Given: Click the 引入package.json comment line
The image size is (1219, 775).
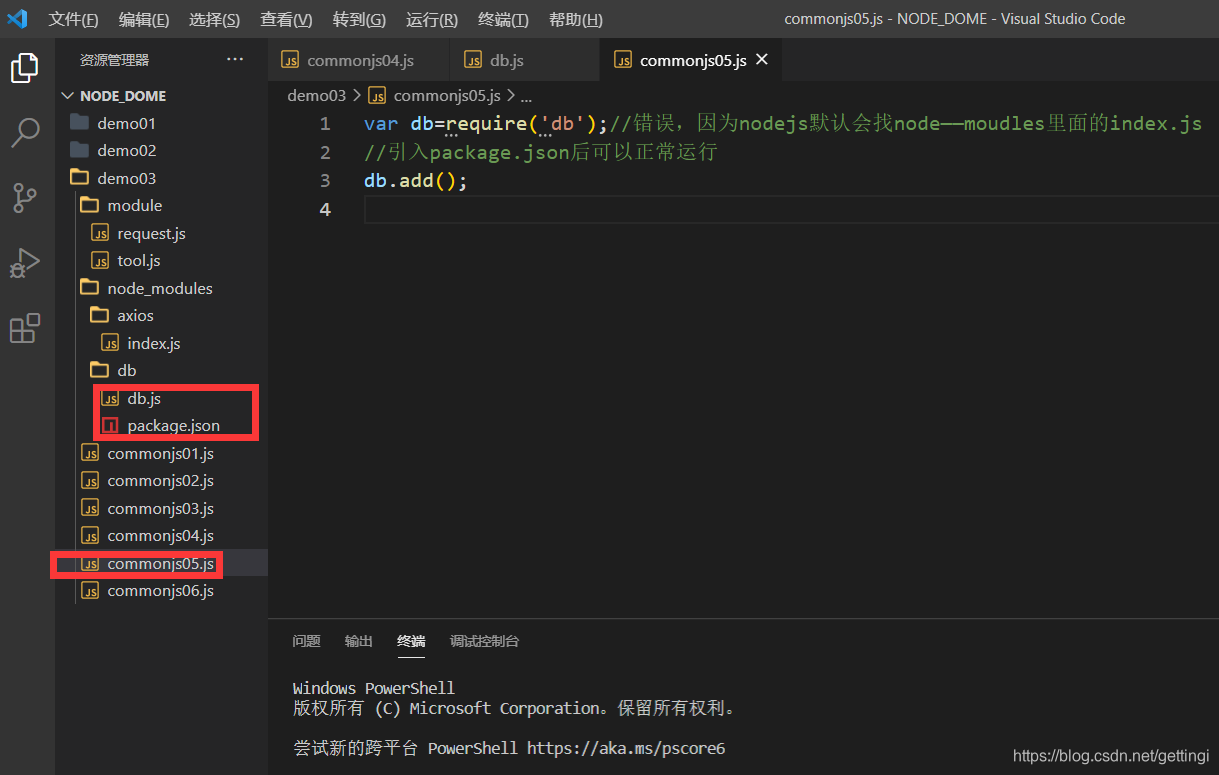Looking at the screenshot, I should [x=541, y=153].
